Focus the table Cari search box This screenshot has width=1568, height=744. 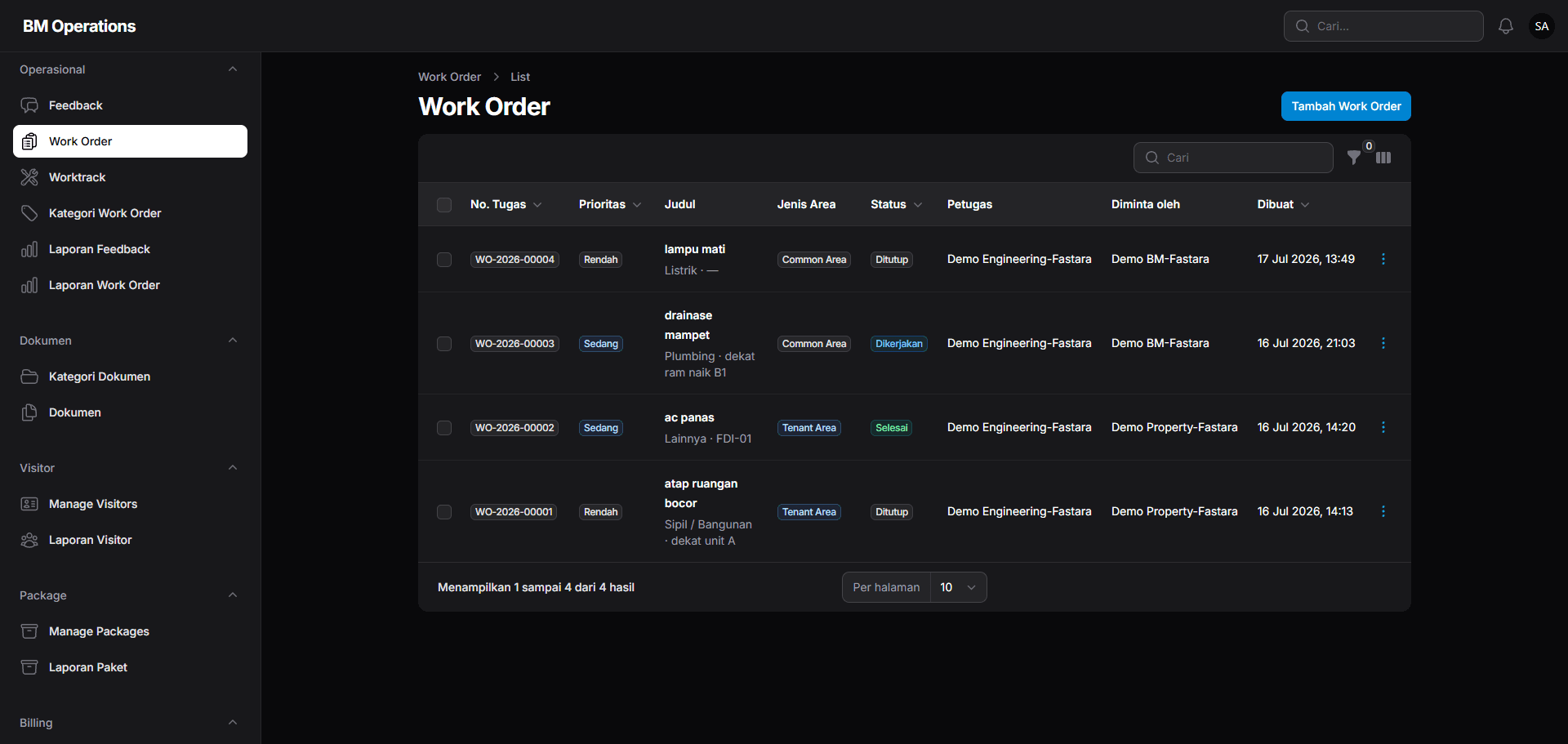1233,158
